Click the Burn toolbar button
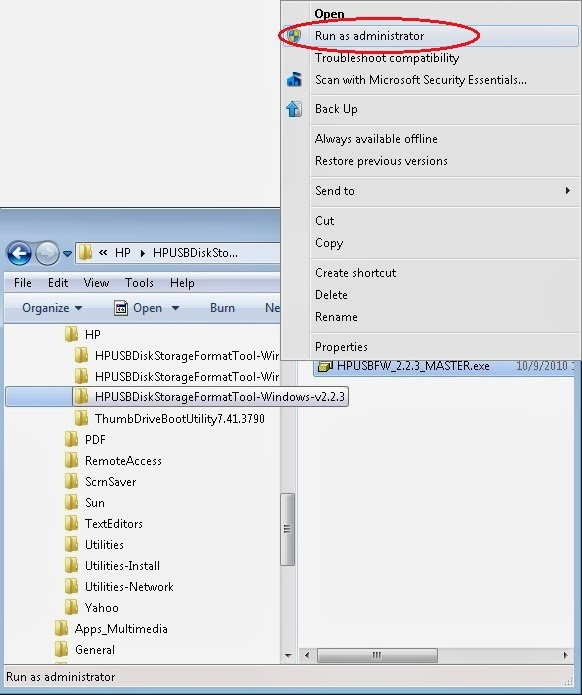Viewport: 582px width, 695px height. coord(222,308)
